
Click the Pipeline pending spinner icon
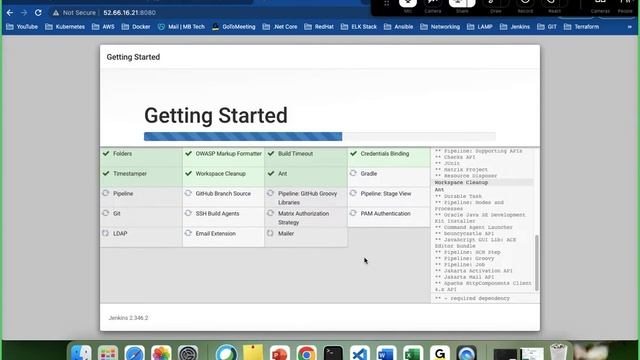pyautogui.click(x=106, y=193)
